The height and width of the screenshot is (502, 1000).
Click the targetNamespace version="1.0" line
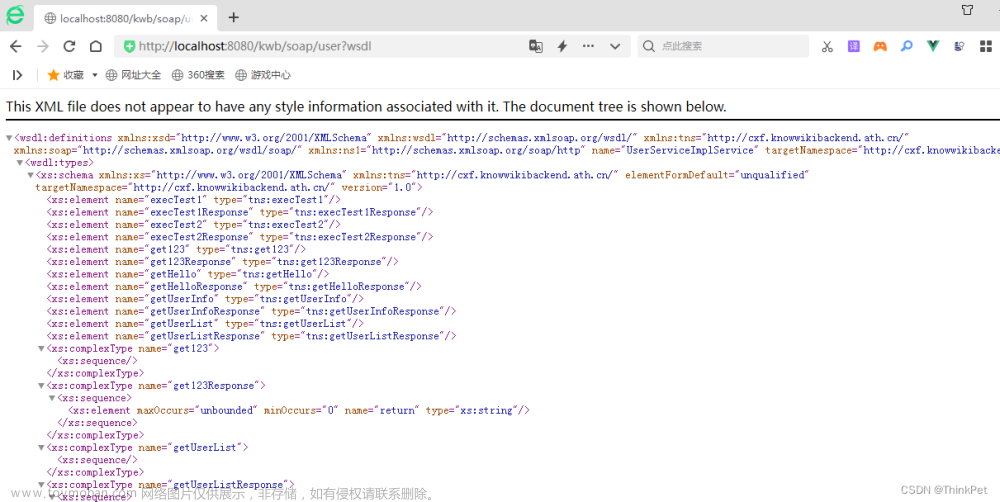click(x=229, y=188)
